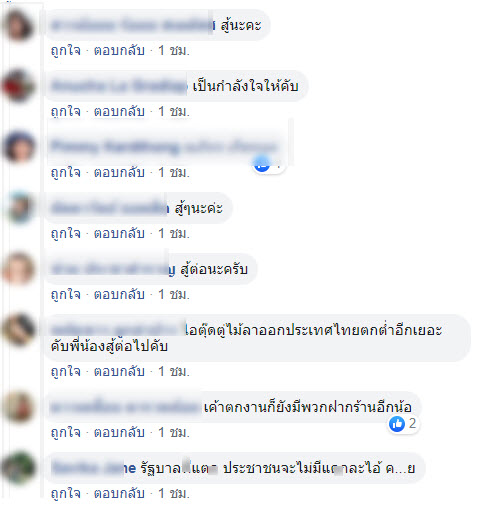Click ถูกใจ under the สู้ๆนะค่ะ comment

(66, 233)
